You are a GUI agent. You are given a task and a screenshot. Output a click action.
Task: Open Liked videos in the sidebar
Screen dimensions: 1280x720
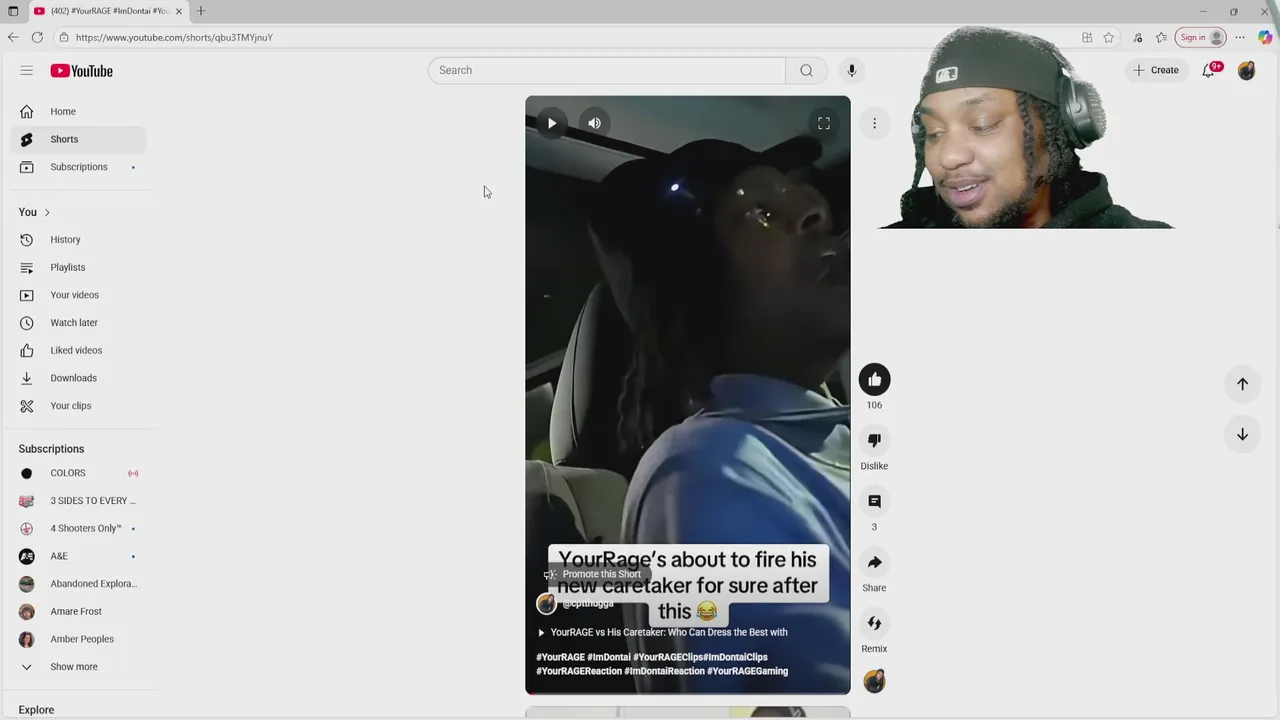pyautogui.click(x=79, y=350)
